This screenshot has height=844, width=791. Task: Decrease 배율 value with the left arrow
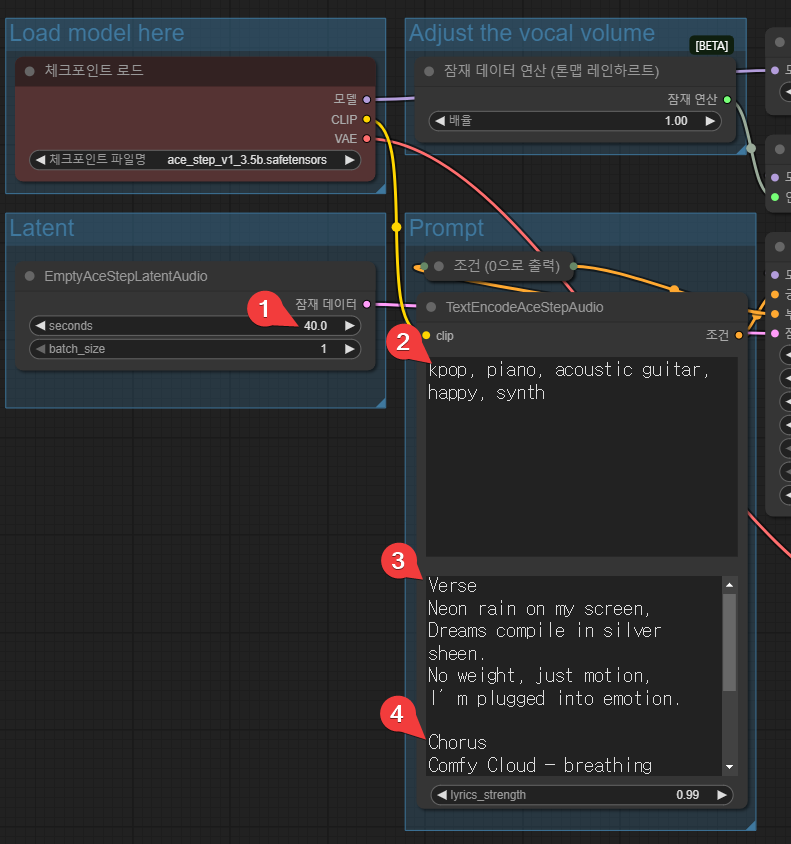pyautogui.click(x=439, y=120)
